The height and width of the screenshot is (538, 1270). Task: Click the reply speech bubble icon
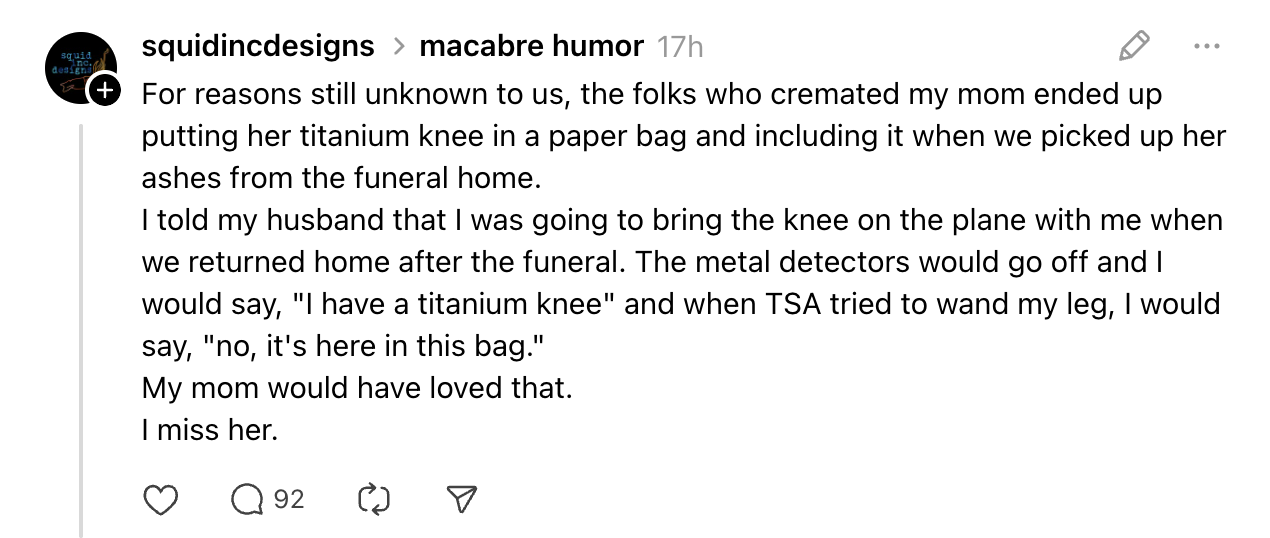246,499
